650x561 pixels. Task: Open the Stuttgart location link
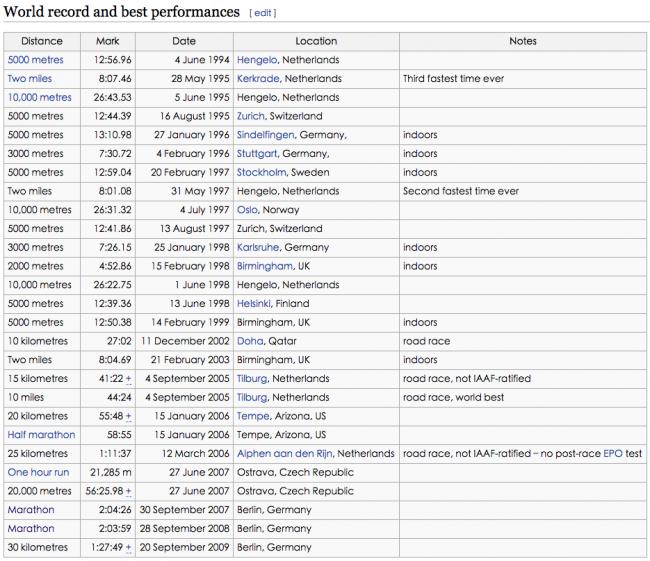pyautogui.click(x=257, y=153)
